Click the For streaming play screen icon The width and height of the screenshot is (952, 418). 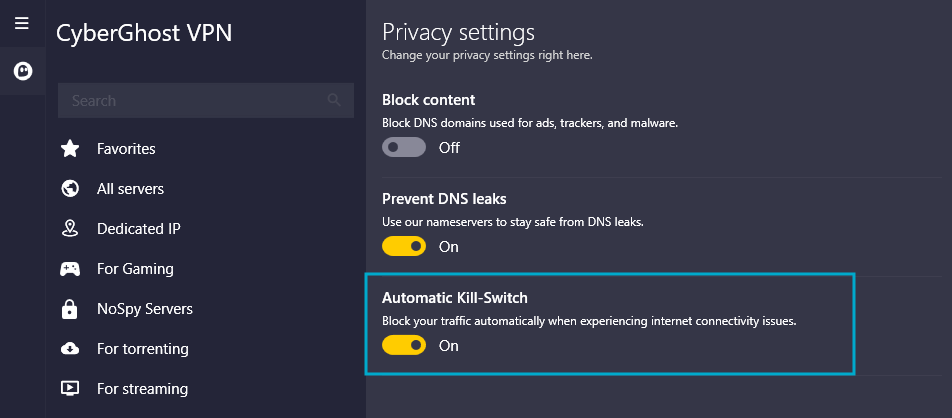tap(70, 388)
